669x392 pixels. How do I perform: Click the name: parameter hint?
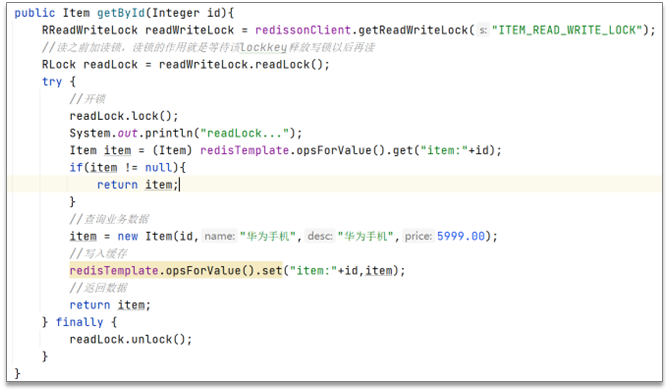pos(219,236)
